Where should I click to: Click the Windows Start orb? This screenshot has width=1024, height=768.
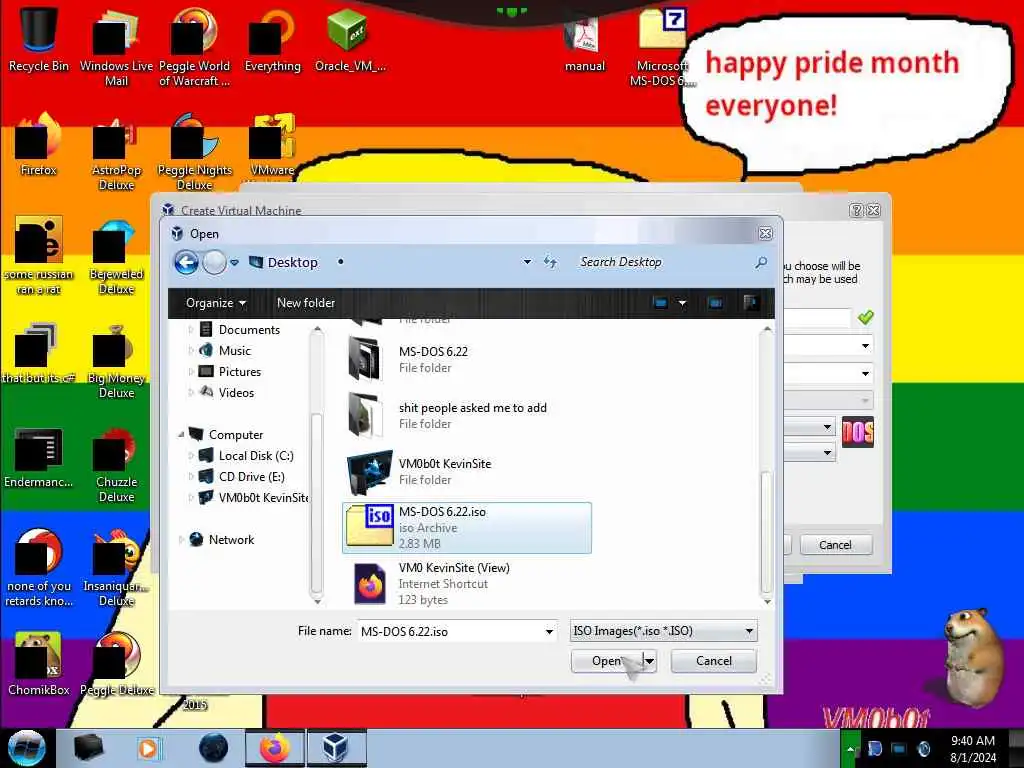pos(26,748)
